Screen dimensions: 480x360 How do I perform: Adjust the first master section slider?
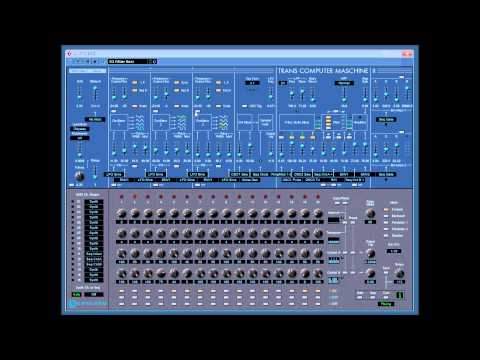(x=79, y=96)
